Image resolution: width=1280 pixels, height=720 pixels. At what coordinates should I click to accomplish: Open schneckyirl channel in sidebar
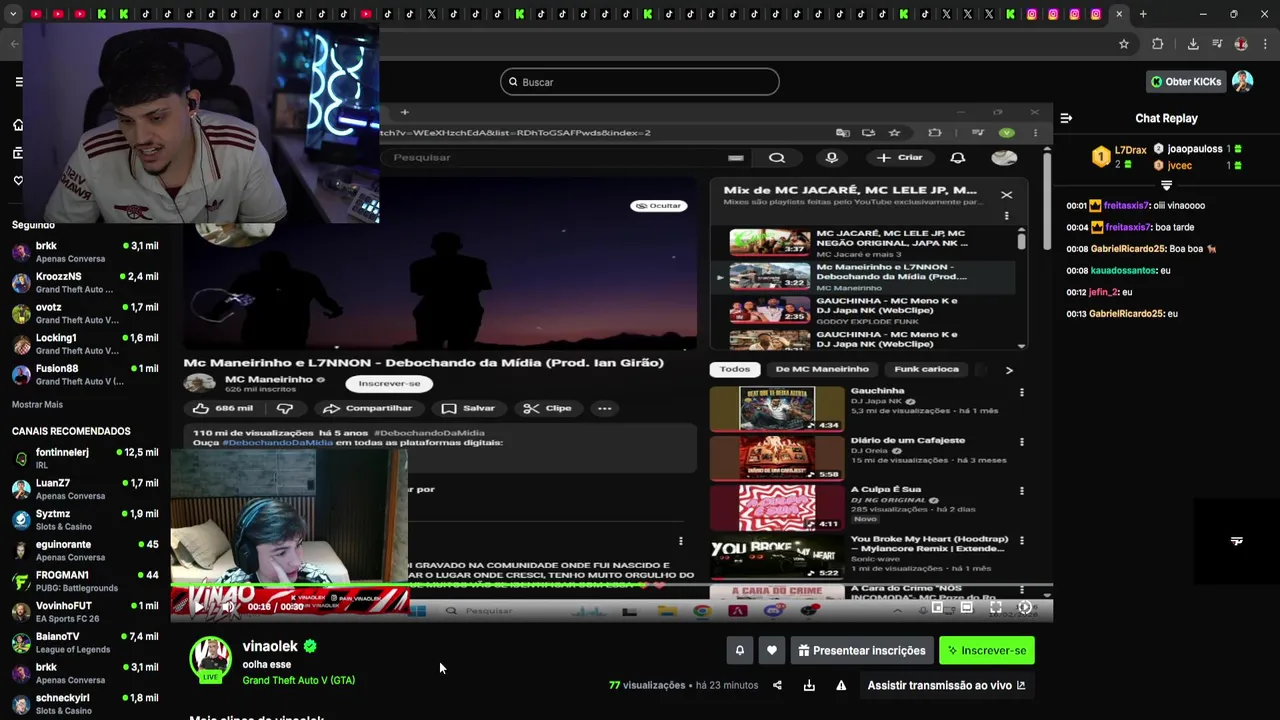click(x=84, y=704)
